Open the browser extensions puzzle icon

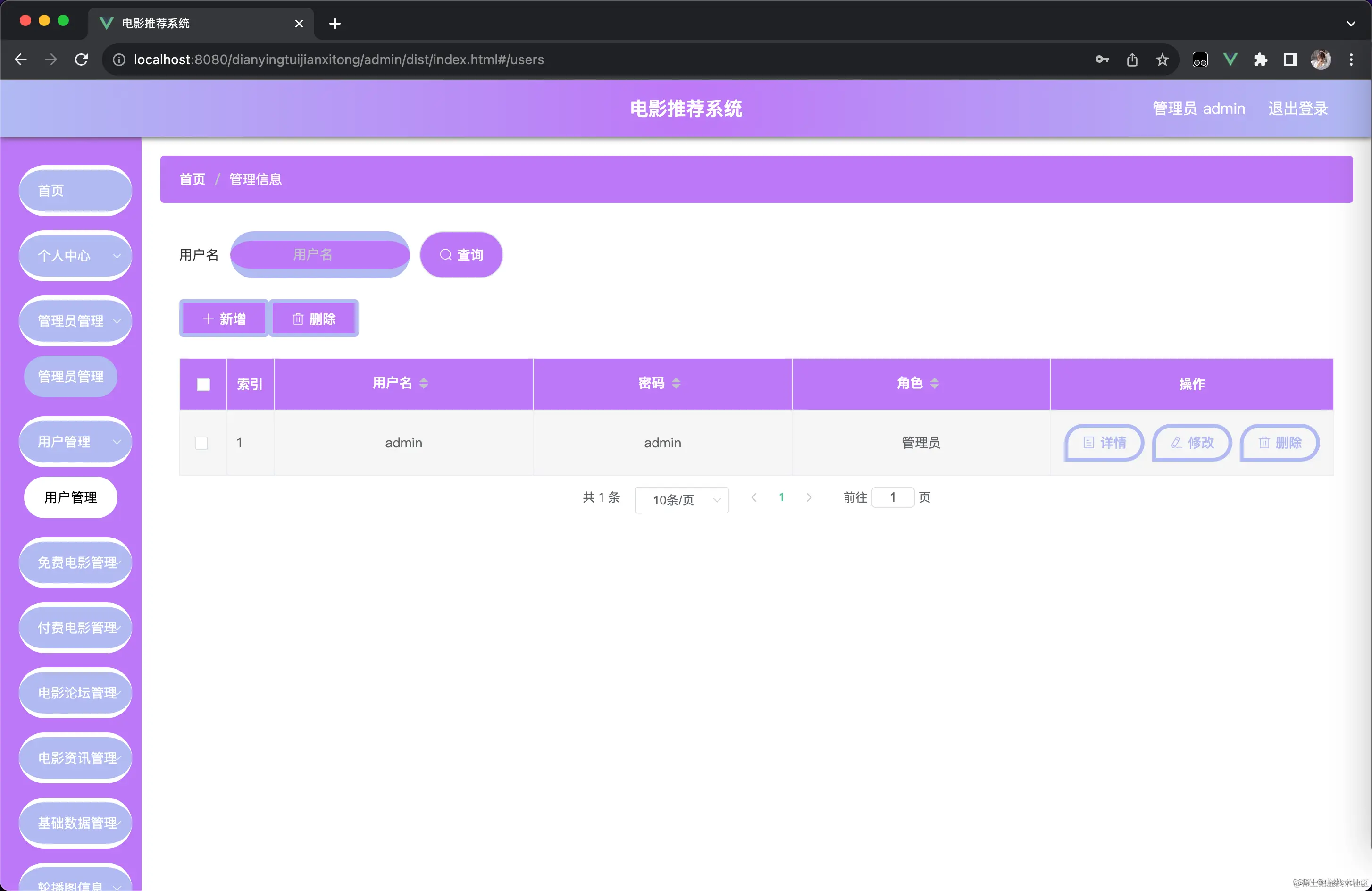1260,59
